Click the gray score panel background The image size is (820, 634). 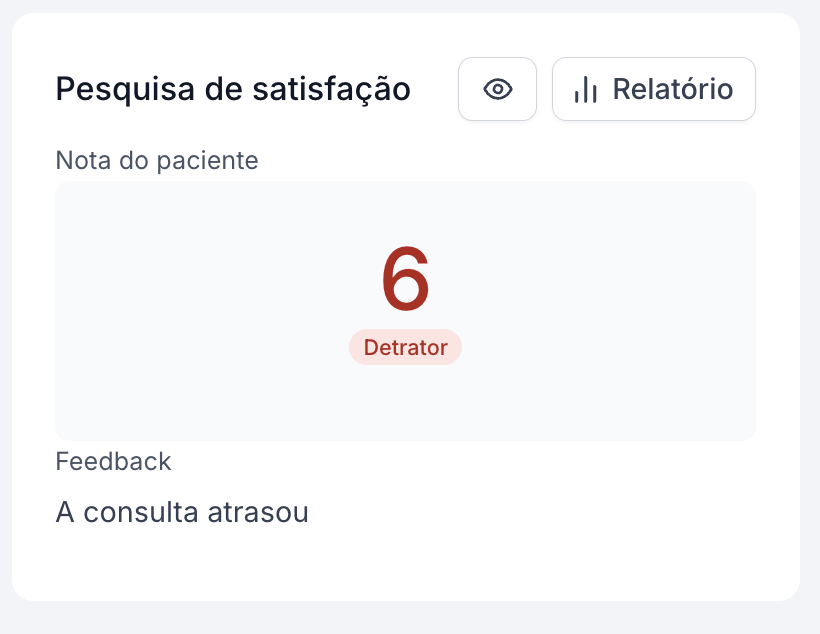pos(180,300)
